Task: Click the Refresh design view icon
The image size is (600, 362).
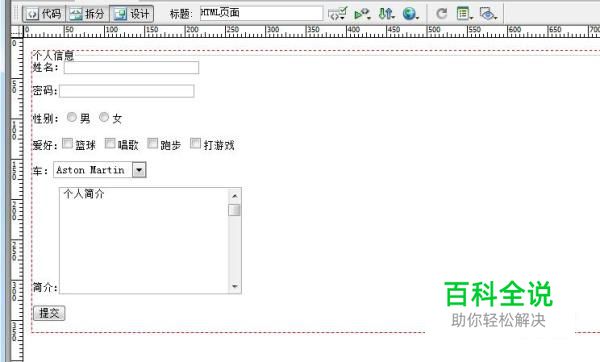Action: tap(442, 14)
